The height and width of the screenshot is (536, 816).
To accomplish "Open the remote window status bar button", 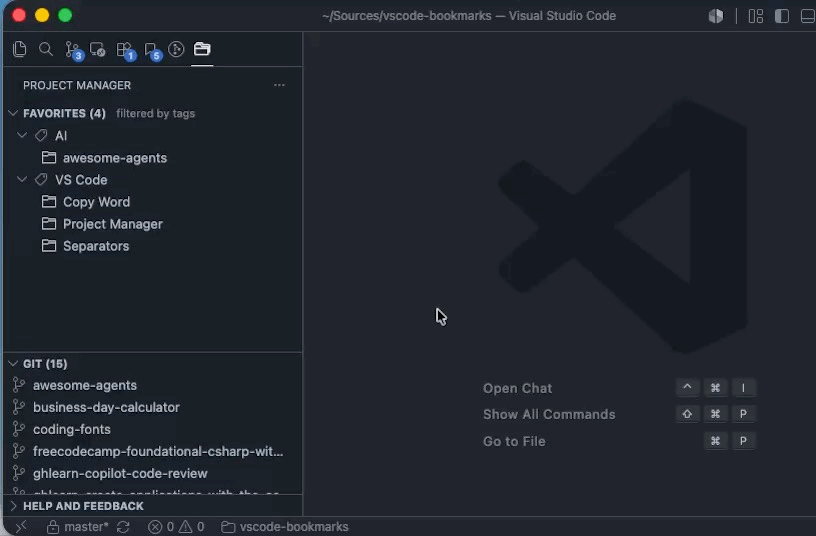I will click(x=21, y=527).
